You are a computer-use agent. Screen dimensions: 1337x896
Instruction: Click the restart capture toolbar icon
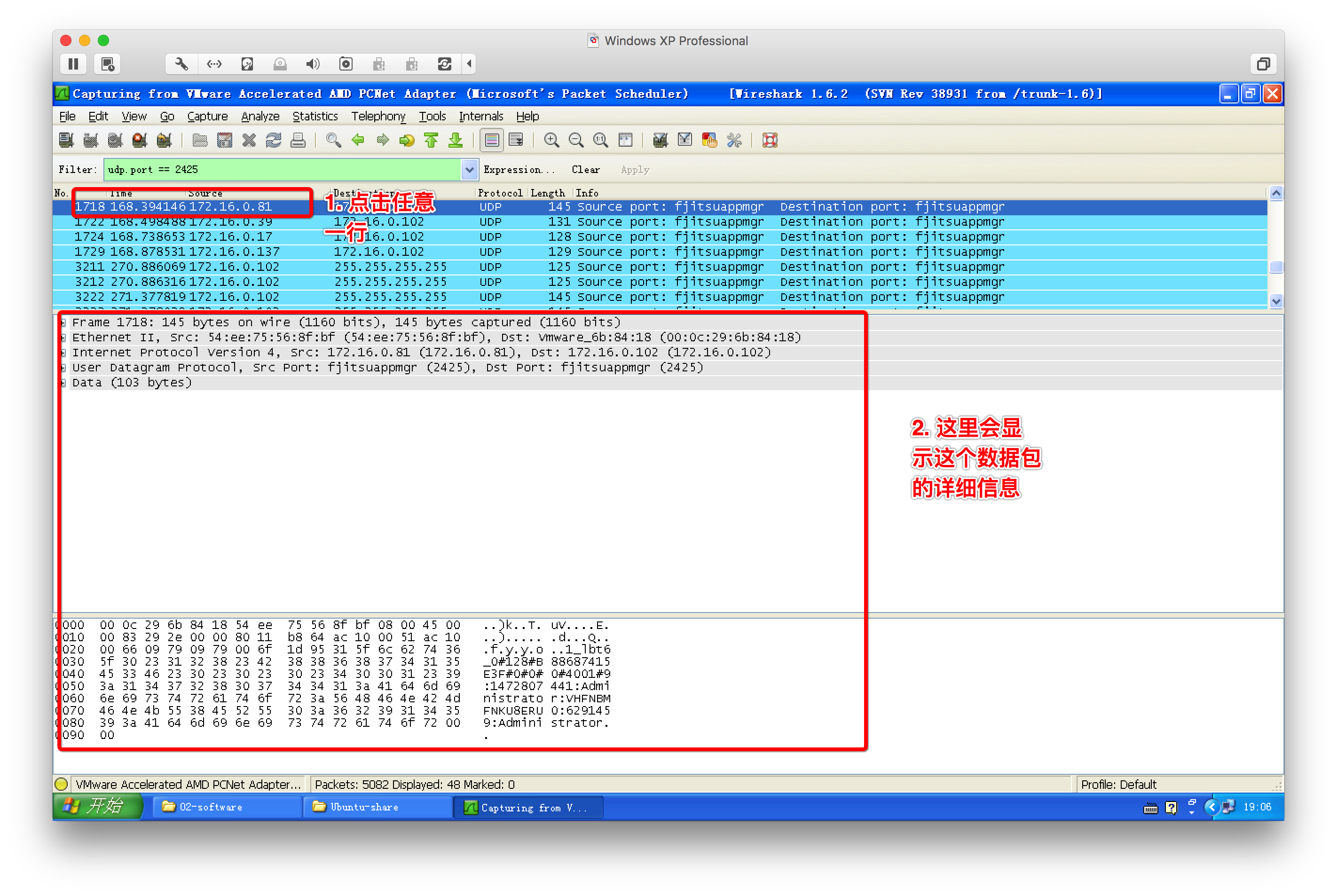pyautogui.click(x=164, y=140)
